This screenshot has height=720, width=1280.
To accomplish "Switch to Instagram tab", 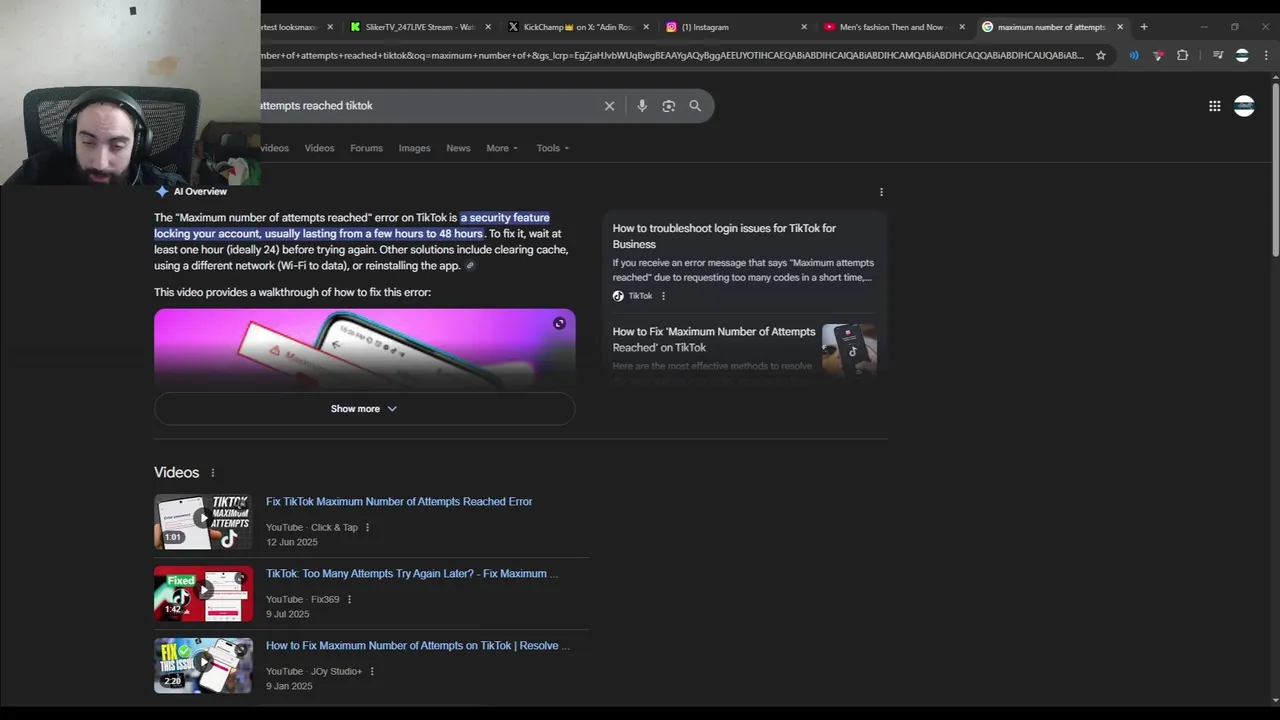I will 736,27.
